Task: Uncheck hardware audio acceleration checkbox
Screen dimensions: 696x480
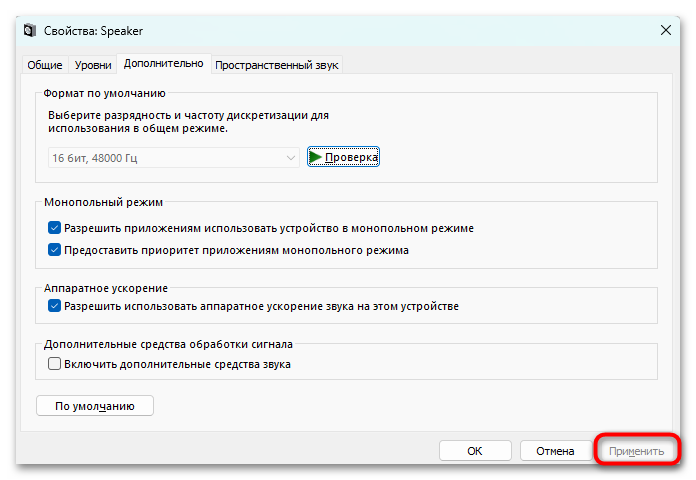Action: (54, 306)
